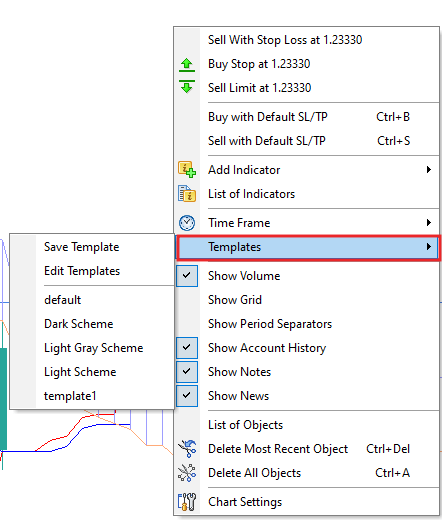Click the Buy Stop green up-arrow icon
Image resolution: width=442 pixels, height=522 pixels.
pos(187,65)
